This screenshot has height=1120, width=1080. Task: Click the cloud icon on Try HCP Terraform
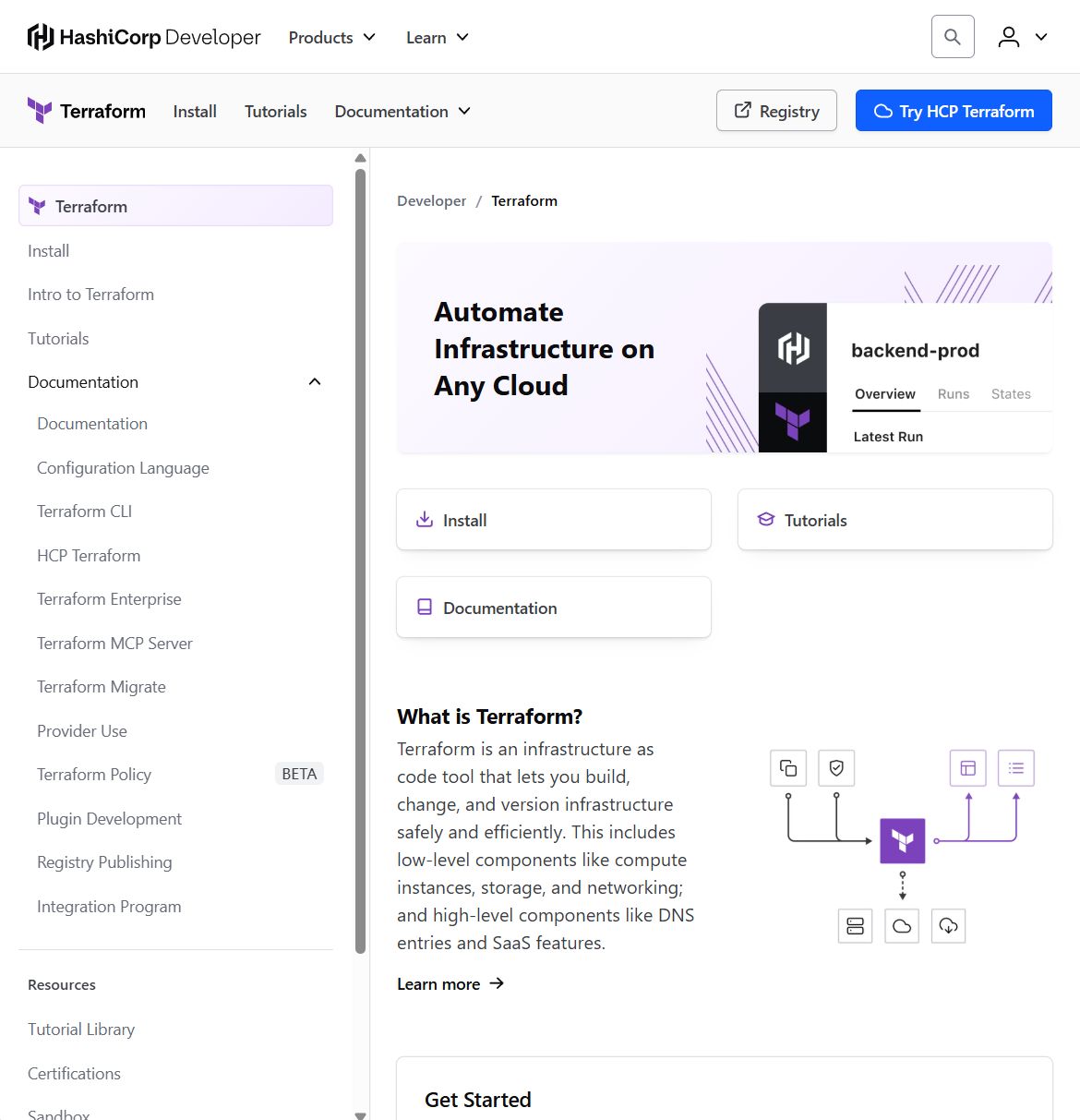click(883, 111)
